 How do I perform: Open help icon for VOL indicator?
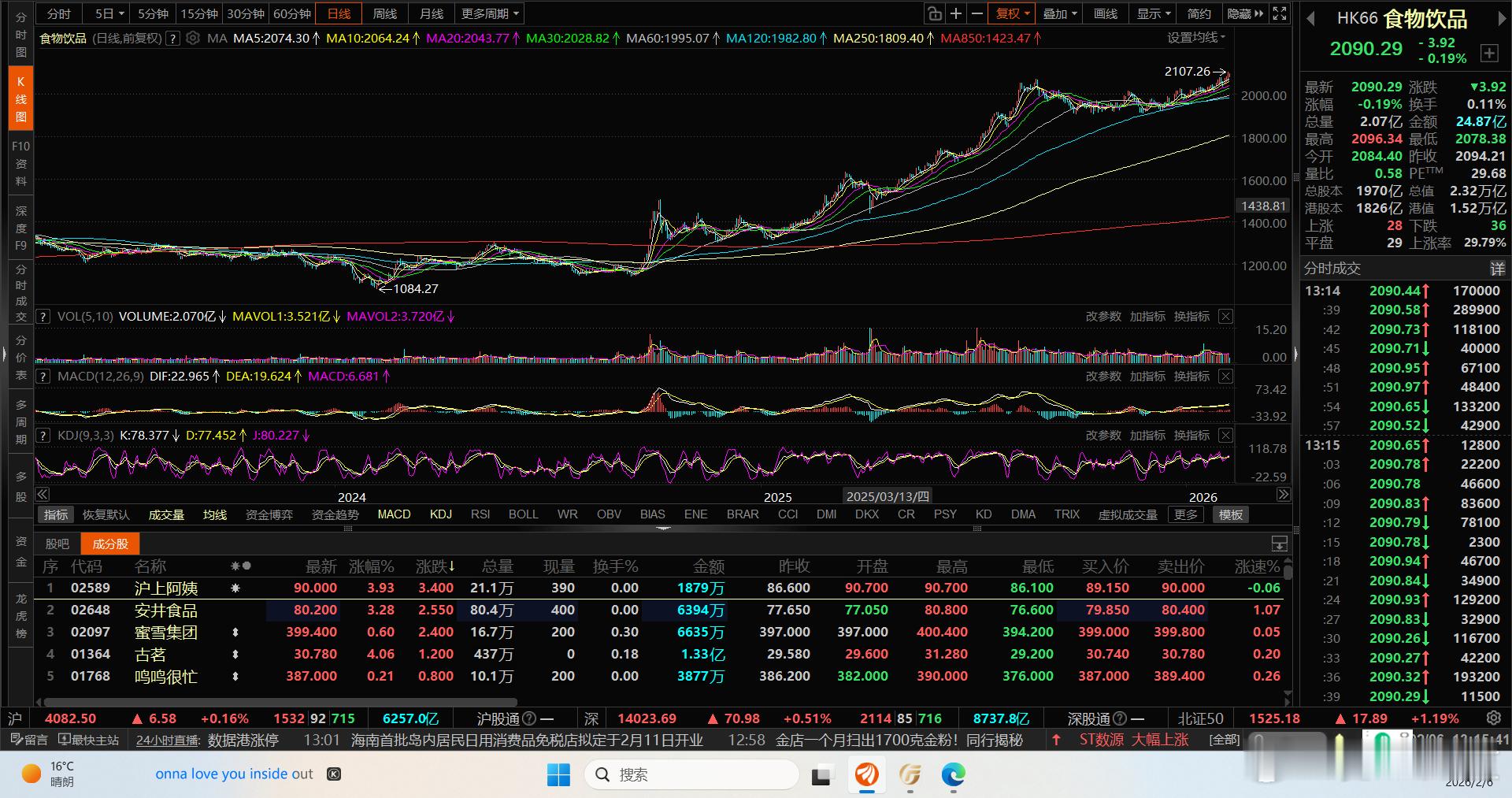pyautogui.click(x=43, y=317)
